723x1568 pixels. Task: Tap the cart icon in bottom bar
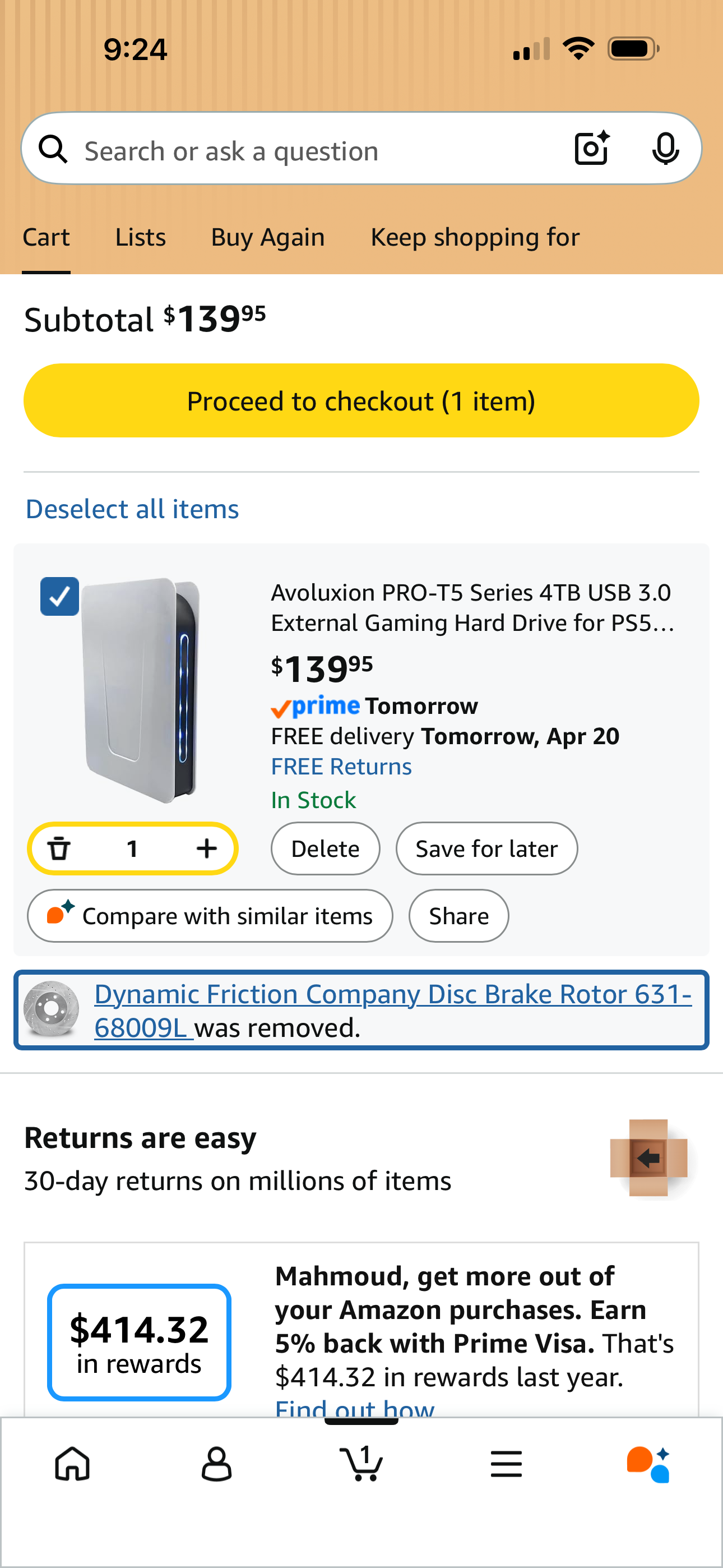361,1463
